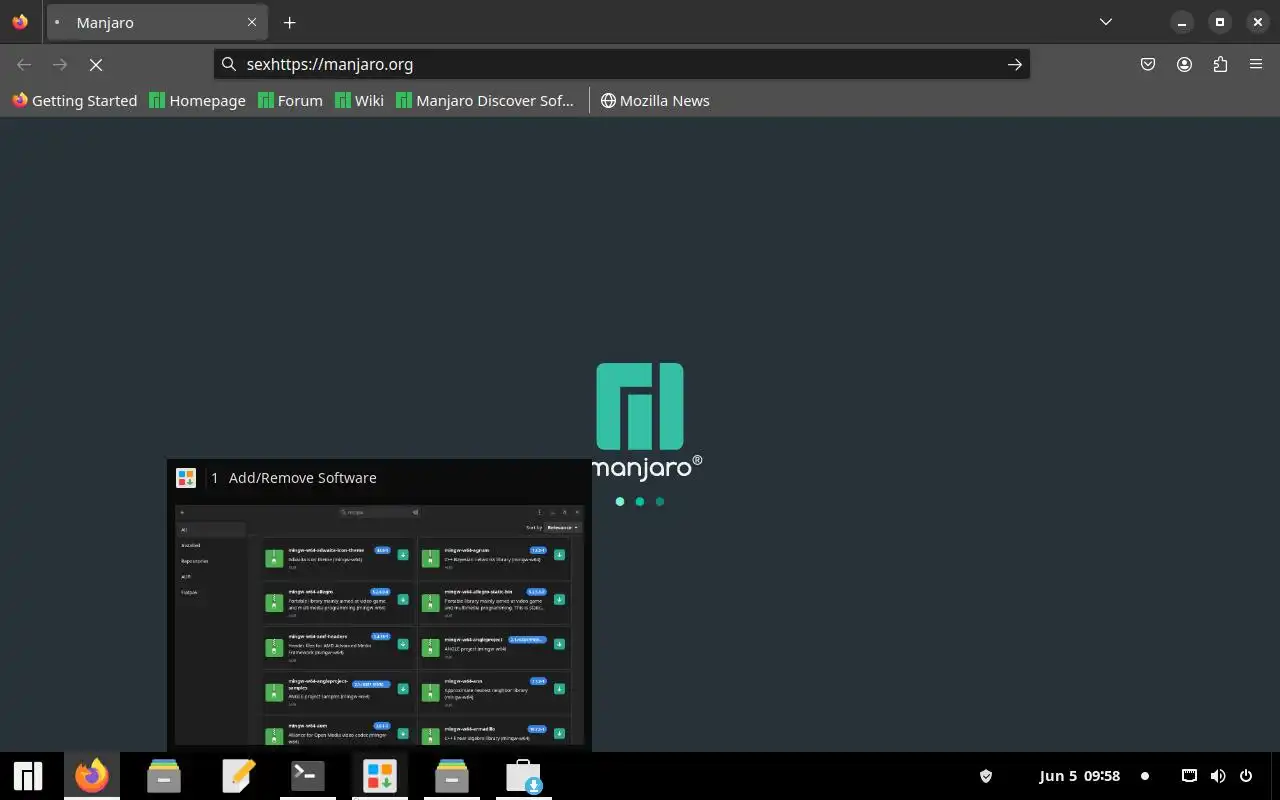This screenshot has width=1280, height=800.
Task: Click the magnifier icon in the address bar
Action: pos(229,64)
